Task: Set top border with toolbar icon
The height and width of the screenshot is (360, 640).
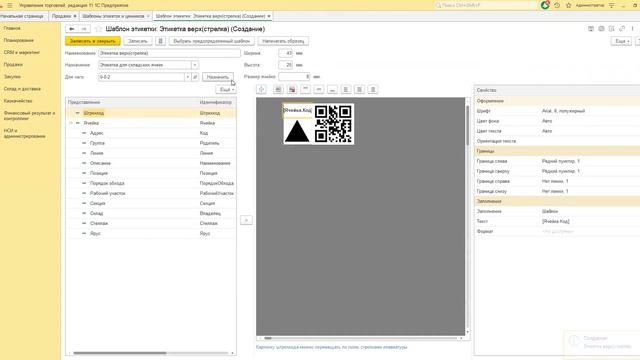Action: pos(305,89)
